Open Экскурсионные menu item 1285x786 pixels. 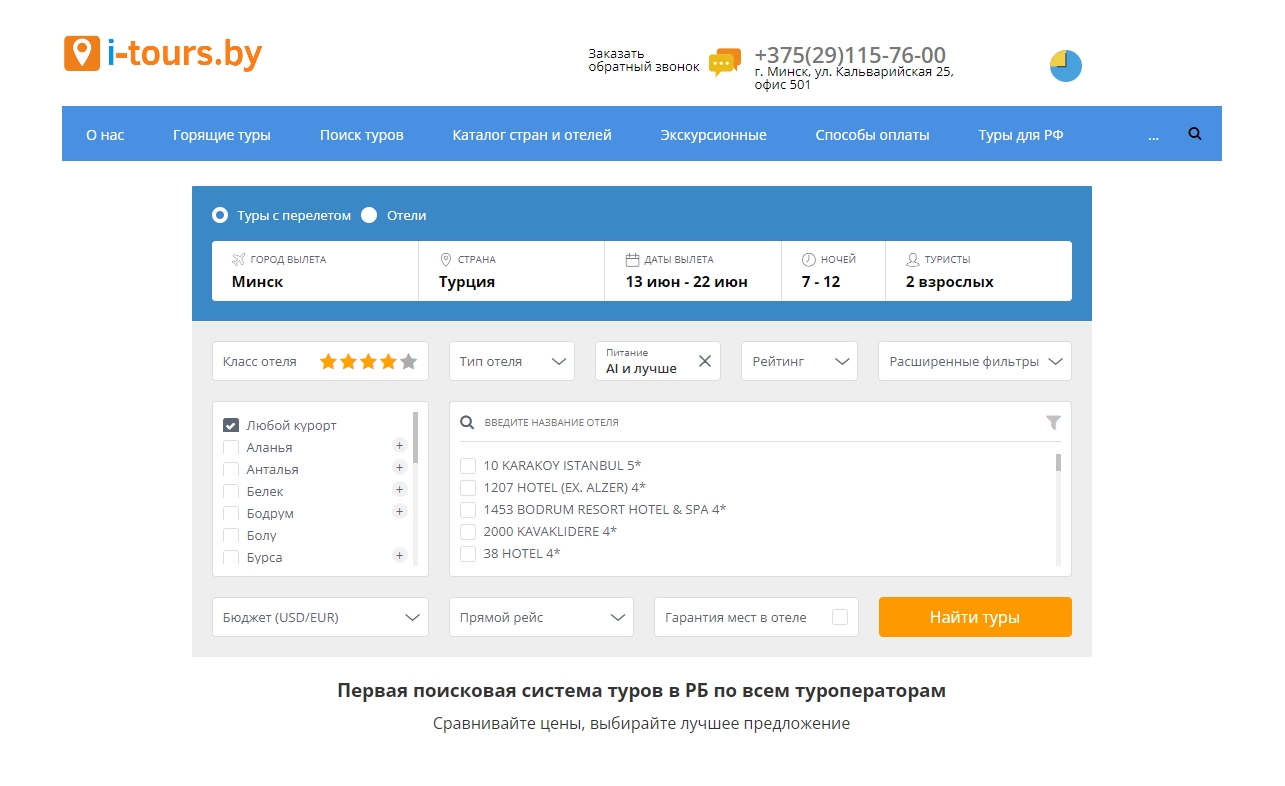pos(713,134)
